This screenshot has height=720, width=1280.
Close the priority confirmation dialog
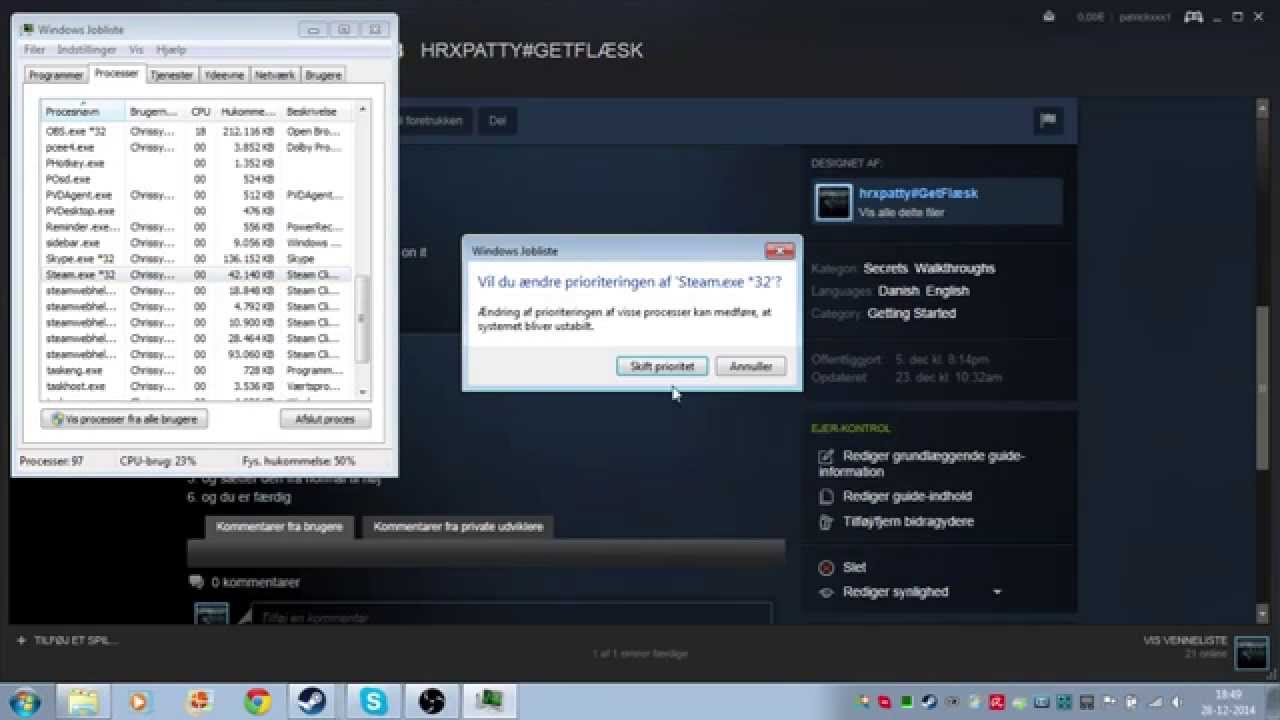point(779,251)
